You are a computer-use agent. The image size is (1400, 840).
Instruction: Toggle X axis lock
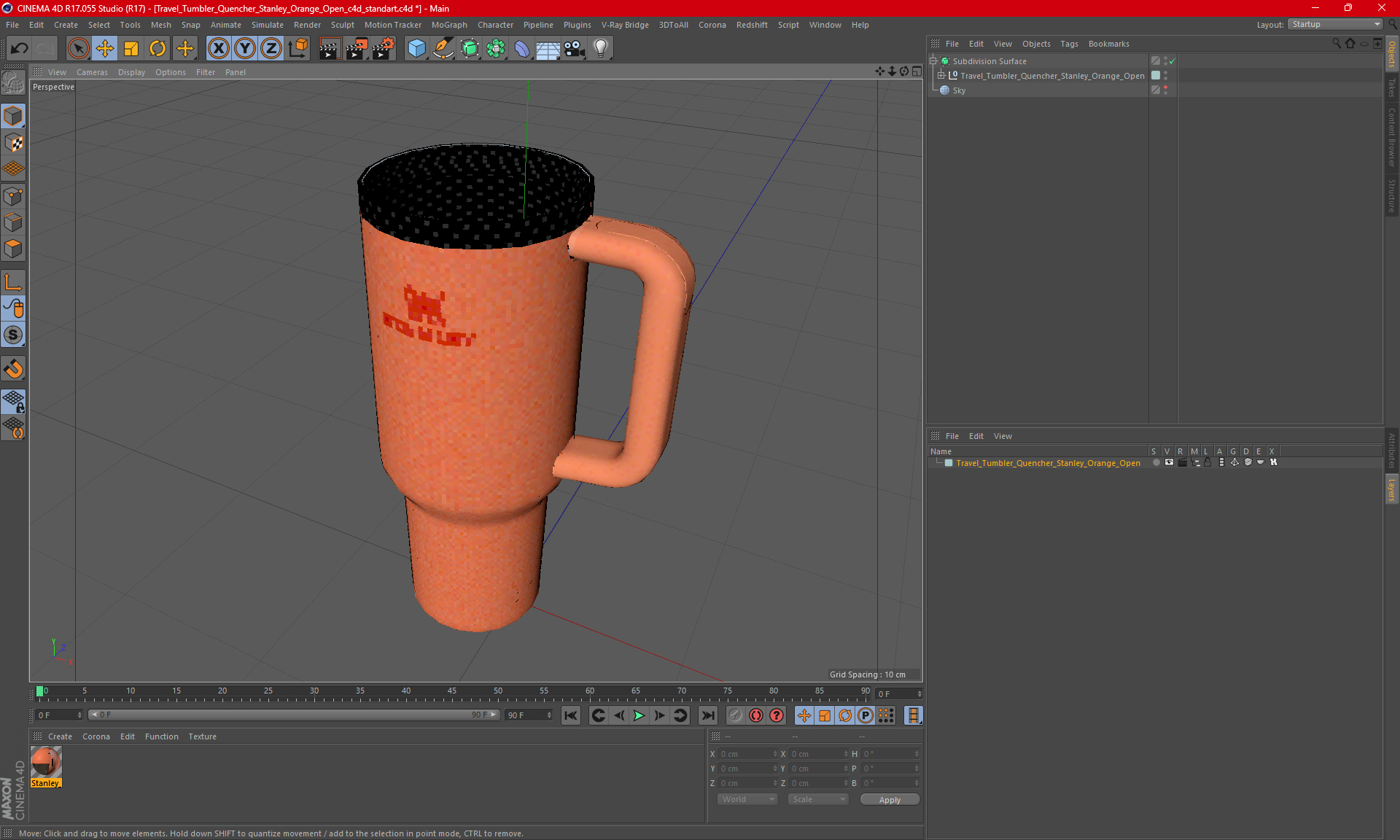[x=218, y=48]
